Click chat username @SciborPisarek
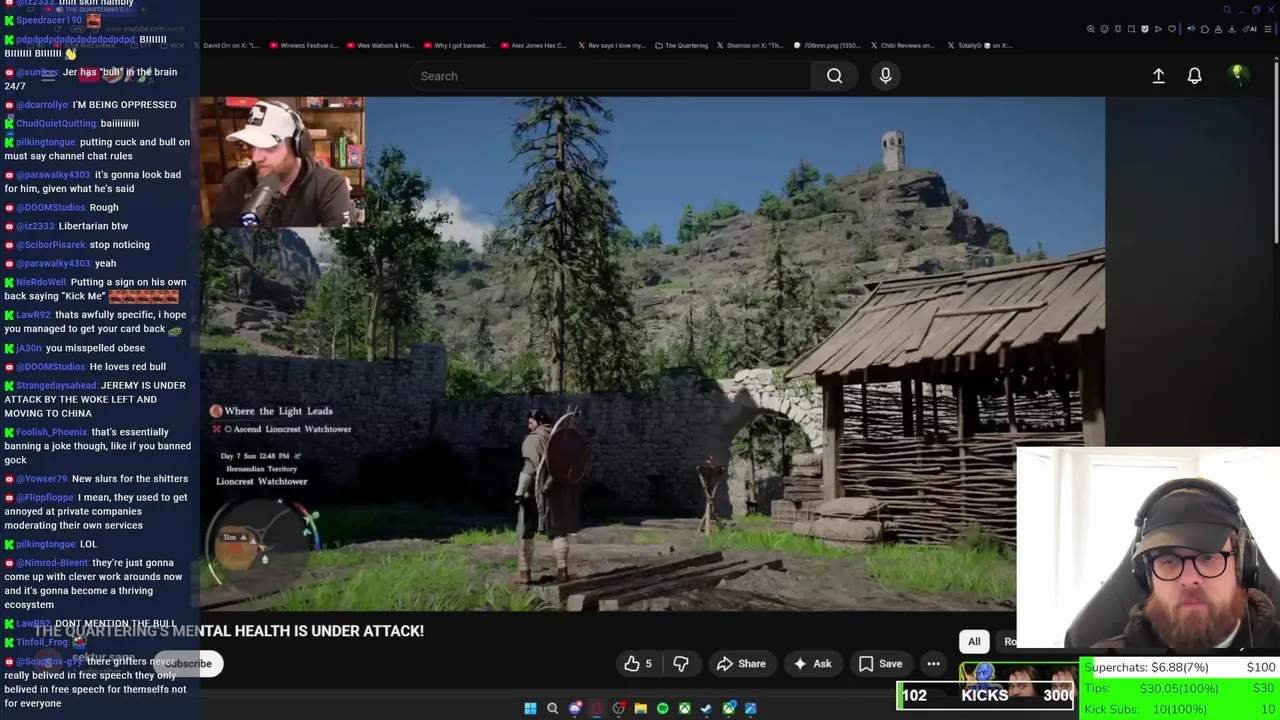The height and width of the screenshot is (720, 1280). click(x=51, y=245)
